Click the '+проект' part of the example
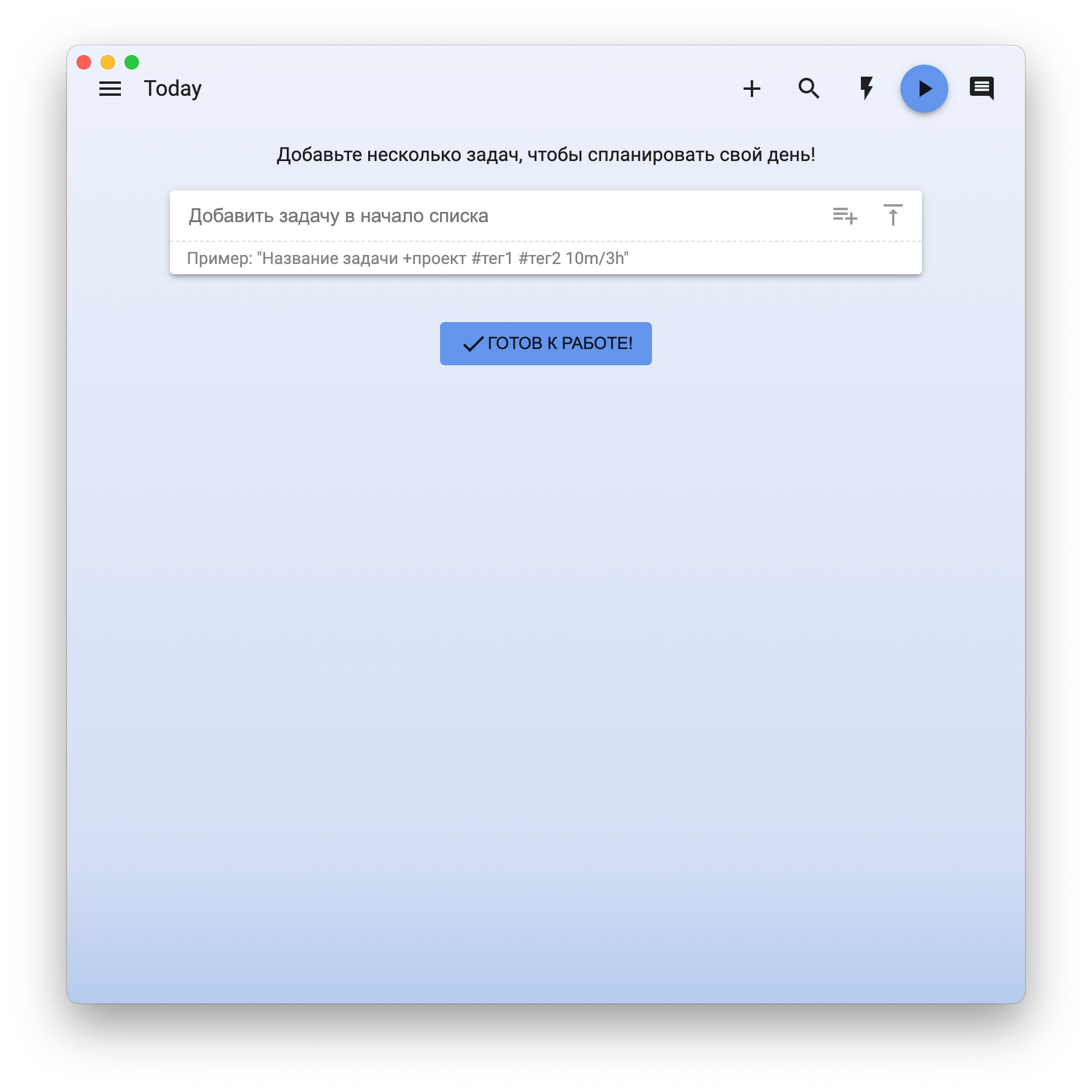Viewport: 1092px width, 1092px height. pyautogui.click(x=434, y=258)
